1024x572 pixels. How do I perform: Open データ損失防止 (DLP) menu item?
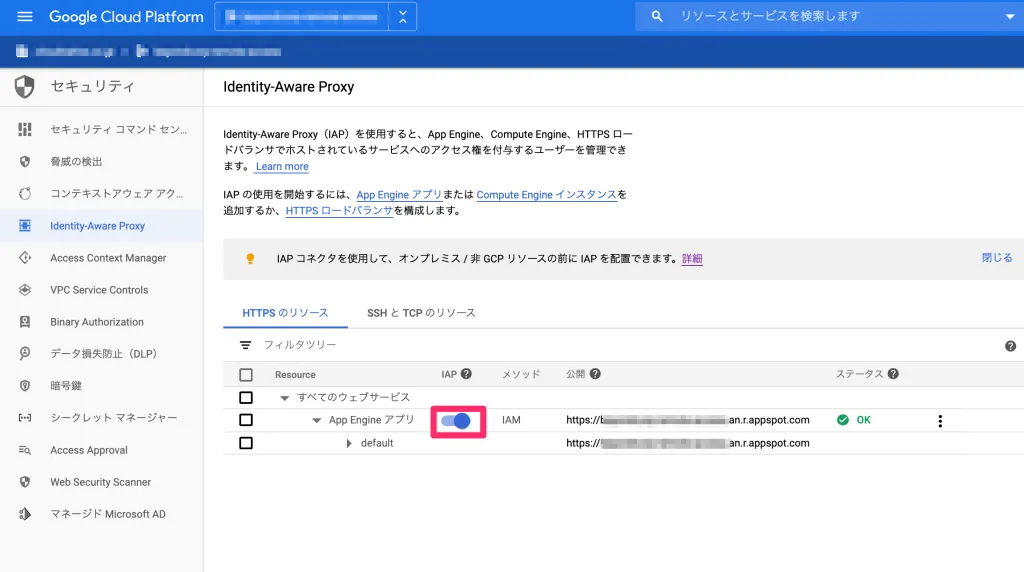[102, 353]
